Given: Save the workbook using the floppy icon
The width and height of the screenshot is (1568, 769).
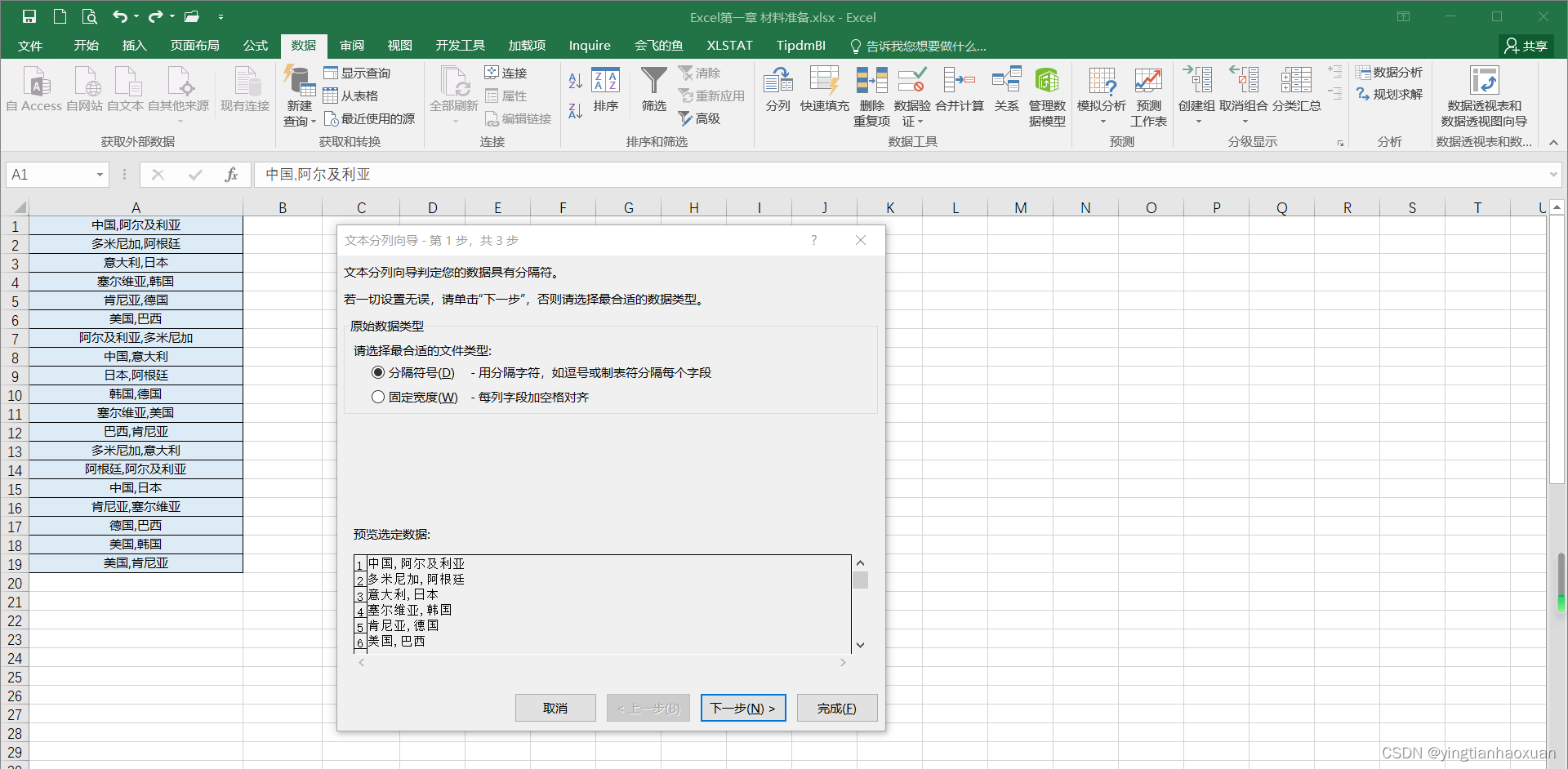Looking at the screenshot, I should coord(29,16).
